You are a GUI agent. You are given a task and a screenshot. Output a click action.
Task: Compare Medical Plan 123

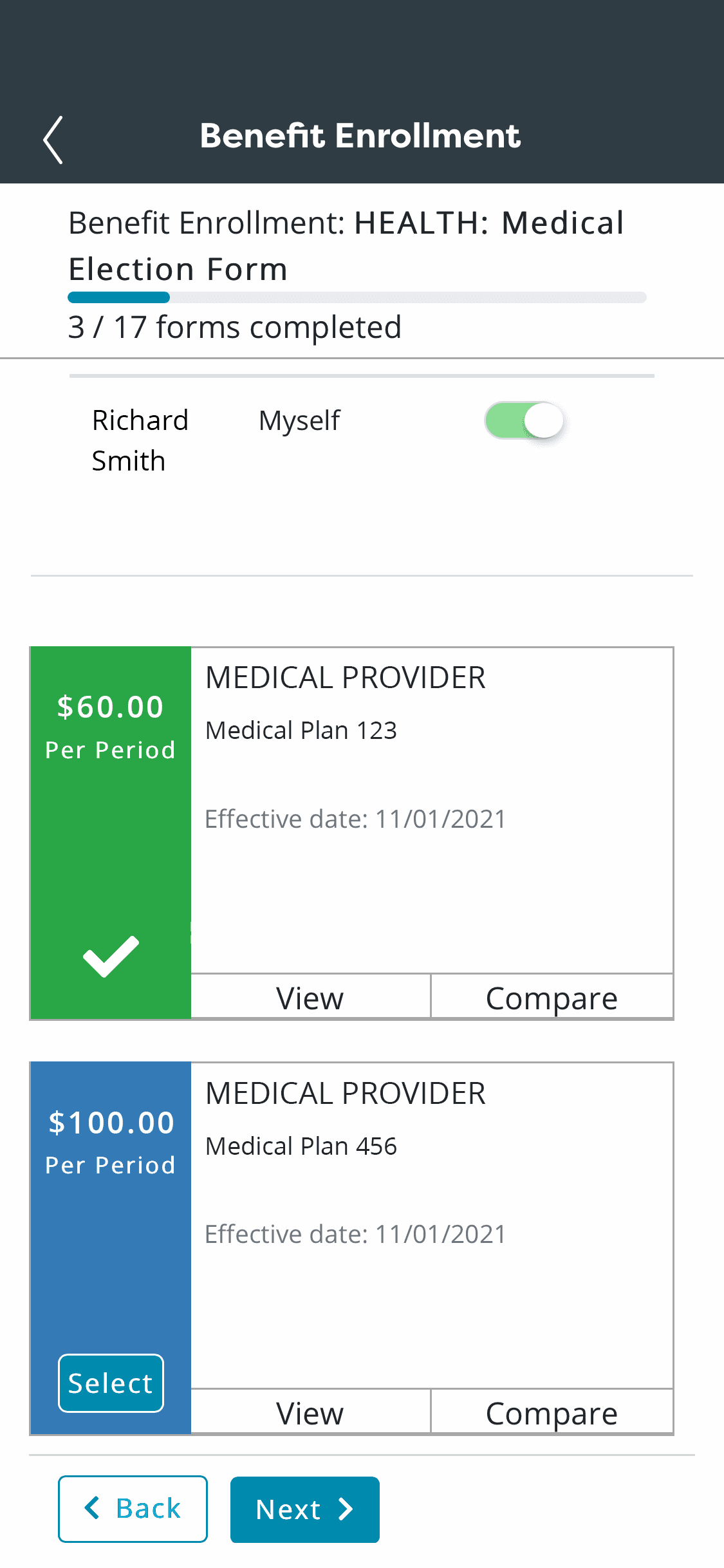click(x=552, y=998)
